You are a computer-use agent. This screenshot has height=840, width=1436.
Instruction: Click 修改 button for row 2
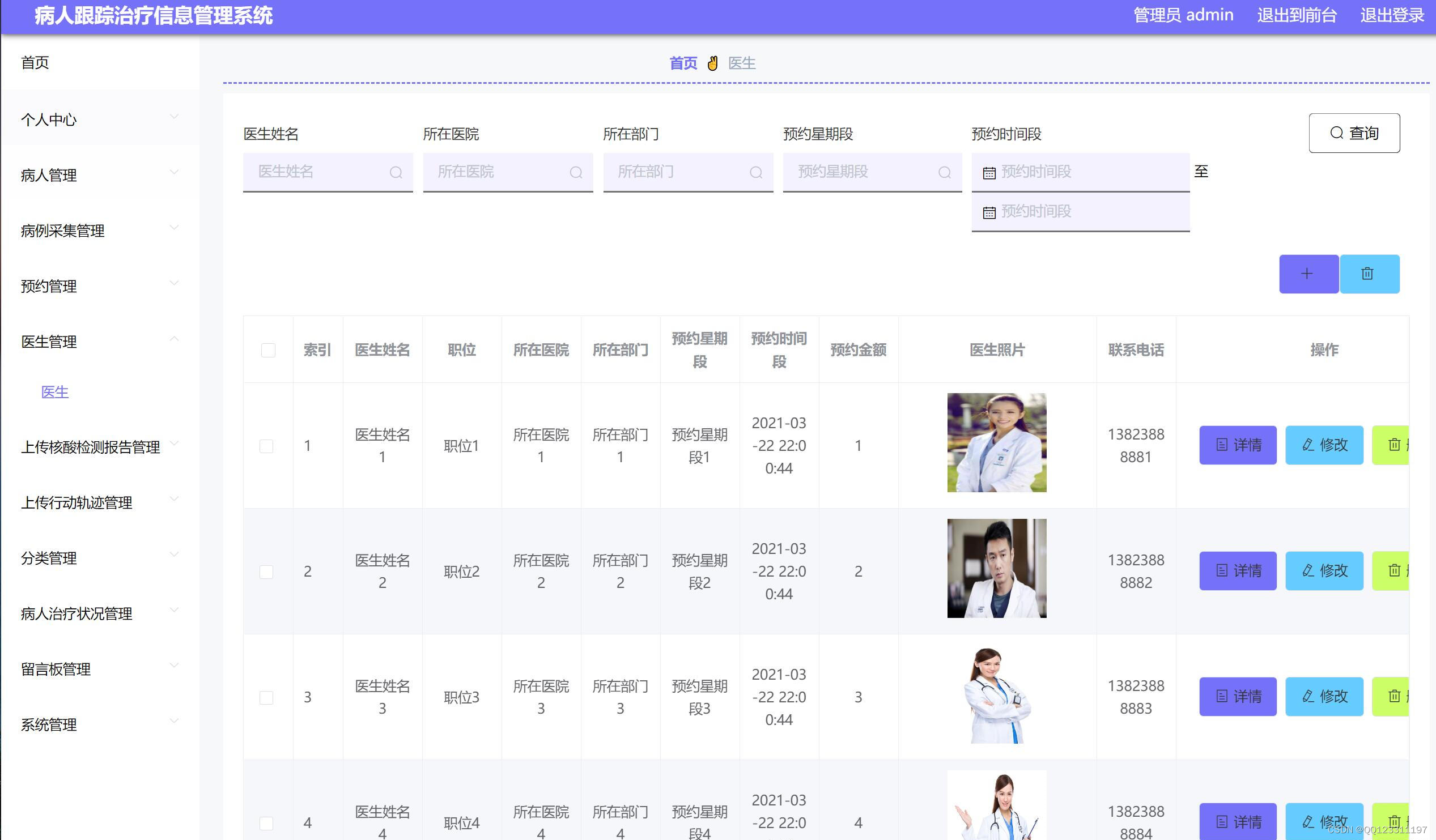click(x=1324, y=570)
